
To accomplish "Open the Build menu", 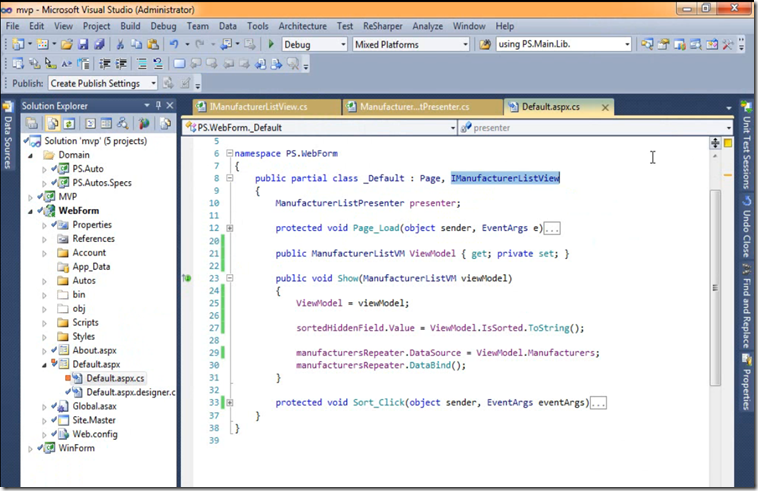I will tap(131, 26).
